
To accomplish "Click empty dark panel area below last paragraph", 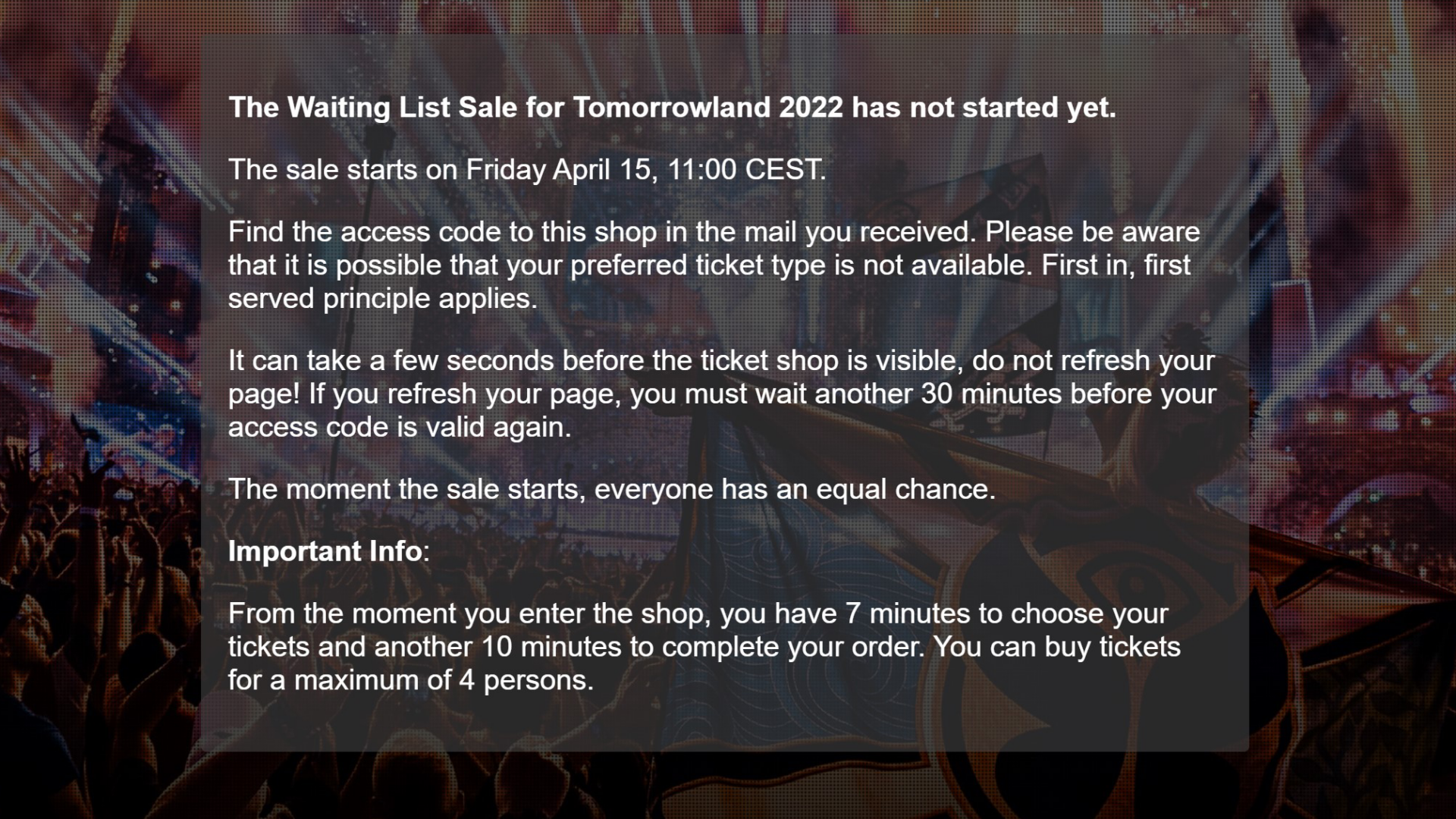I will [724, 724].
